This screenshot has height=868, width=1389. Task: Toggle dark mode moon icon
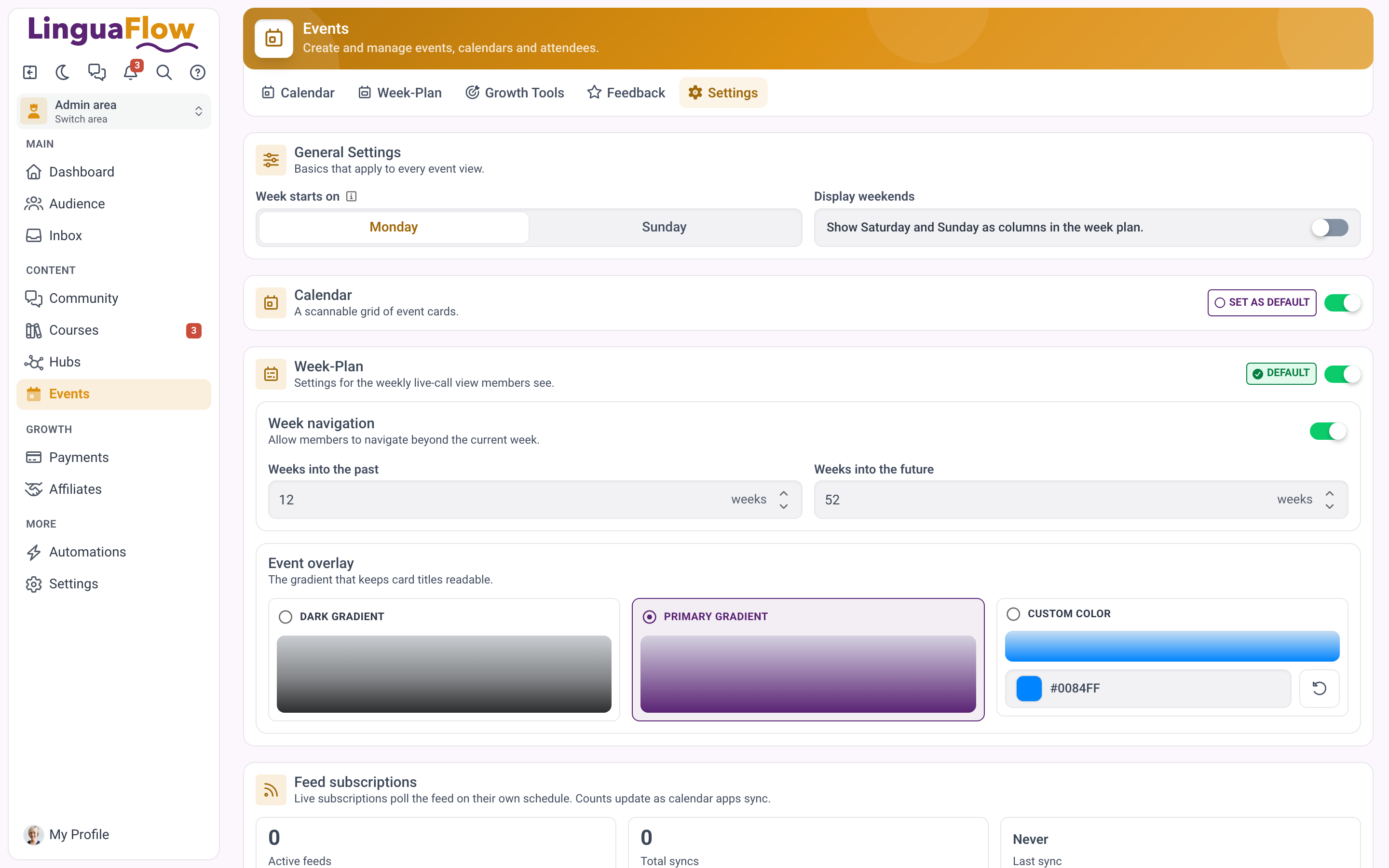63,72
